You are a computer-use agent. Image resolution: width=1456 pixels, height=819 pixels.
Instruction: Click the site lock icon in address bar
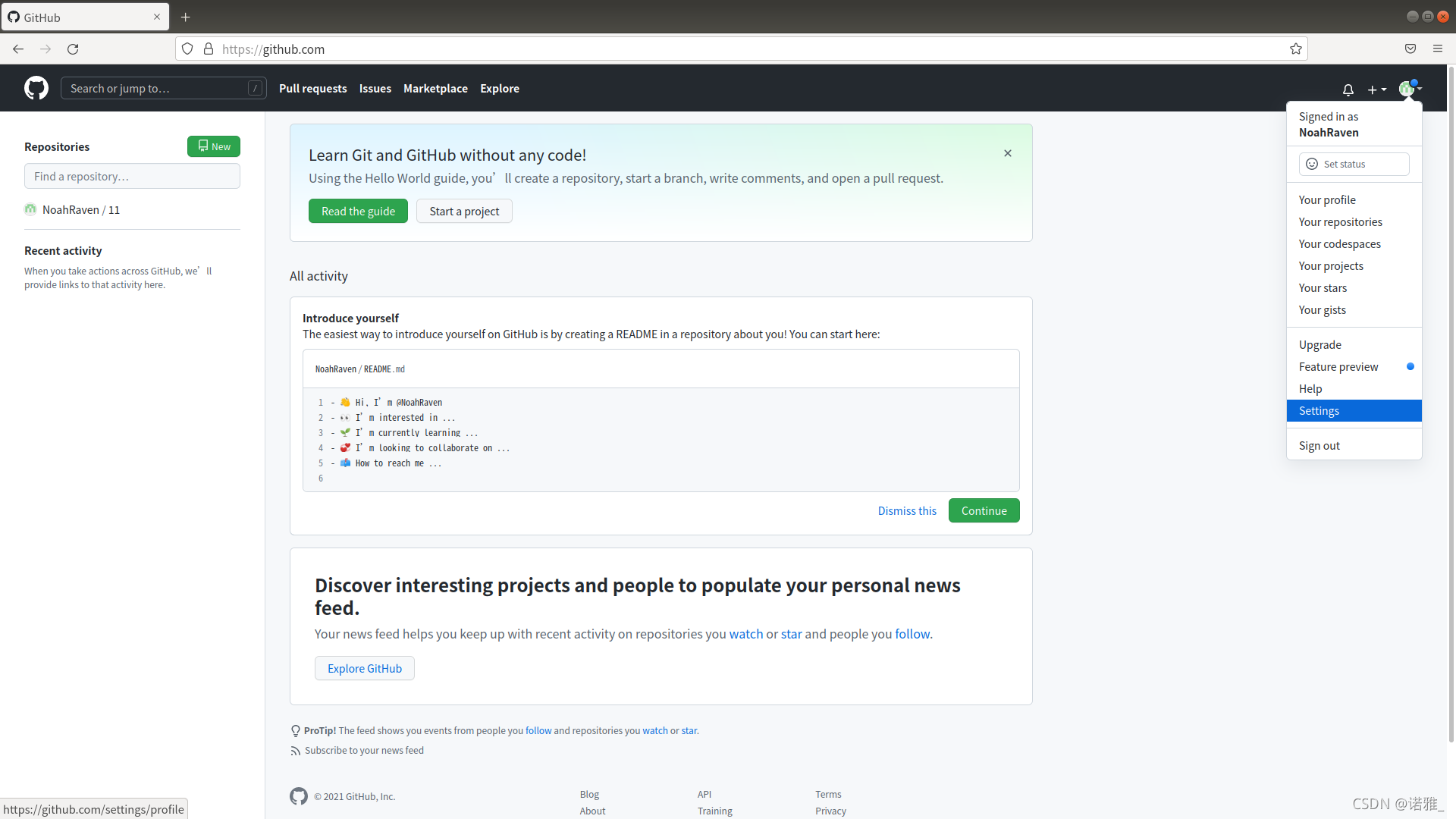tap(209, 49)
